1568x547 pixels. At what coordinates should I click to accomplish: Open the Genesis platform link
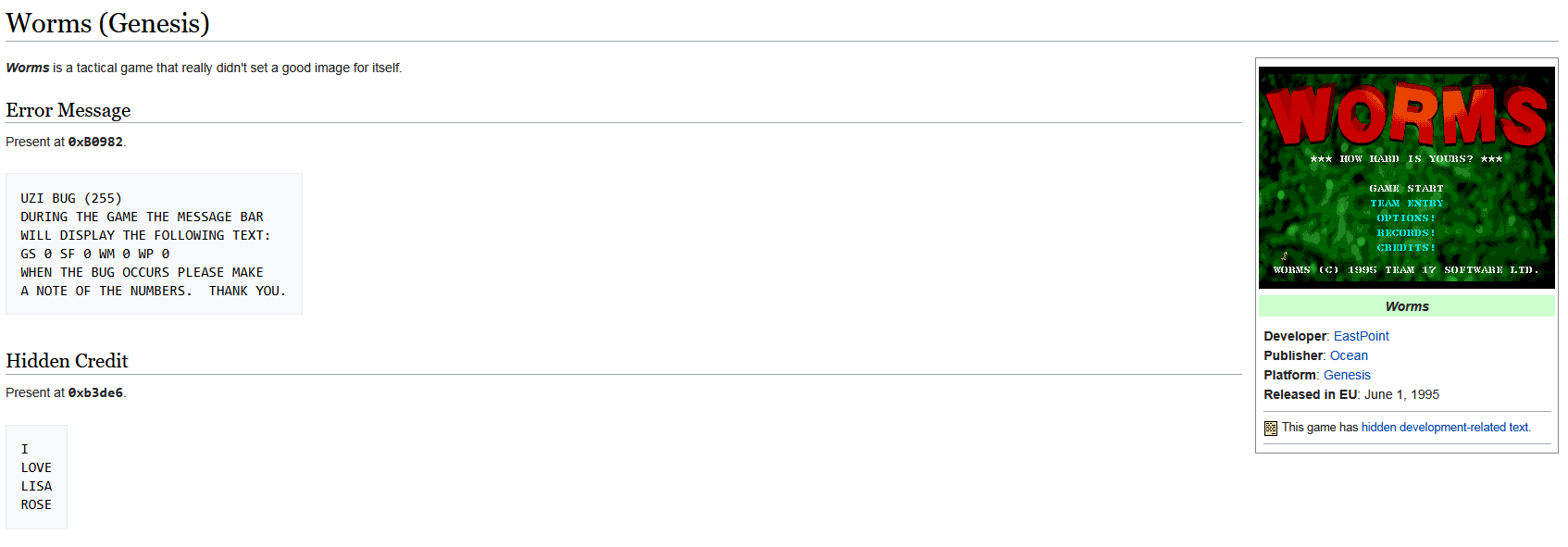[1347, 375]
